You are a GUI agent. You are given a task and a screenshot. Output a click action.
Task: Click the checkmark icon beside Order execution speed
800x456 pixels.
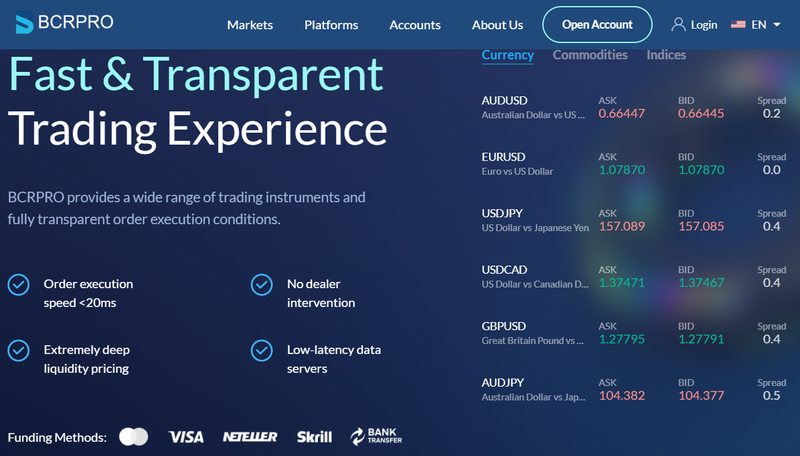(18, 285)
